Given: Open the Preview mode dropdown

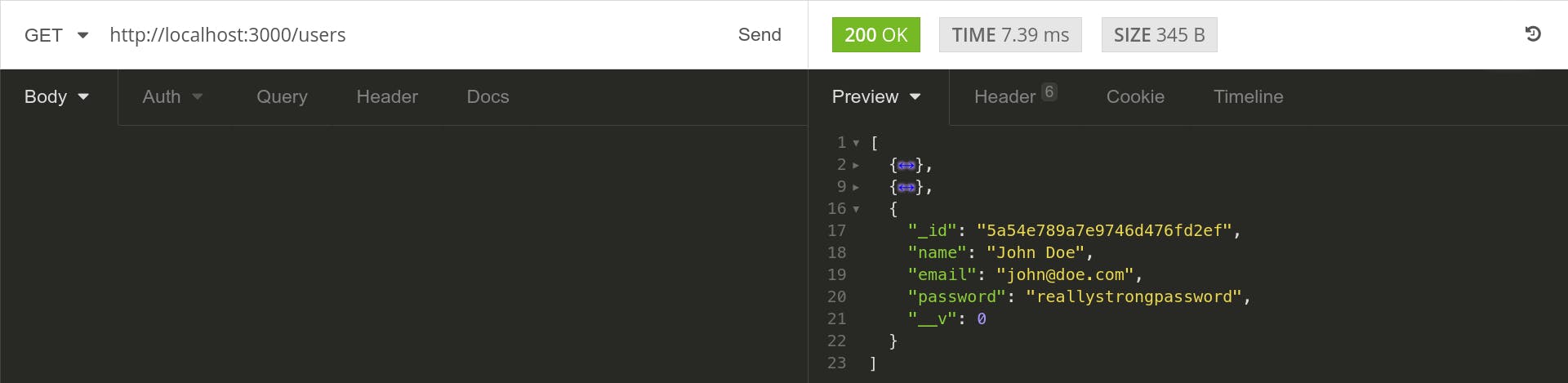Looking at the screenshot, I should tap(876, 96).
